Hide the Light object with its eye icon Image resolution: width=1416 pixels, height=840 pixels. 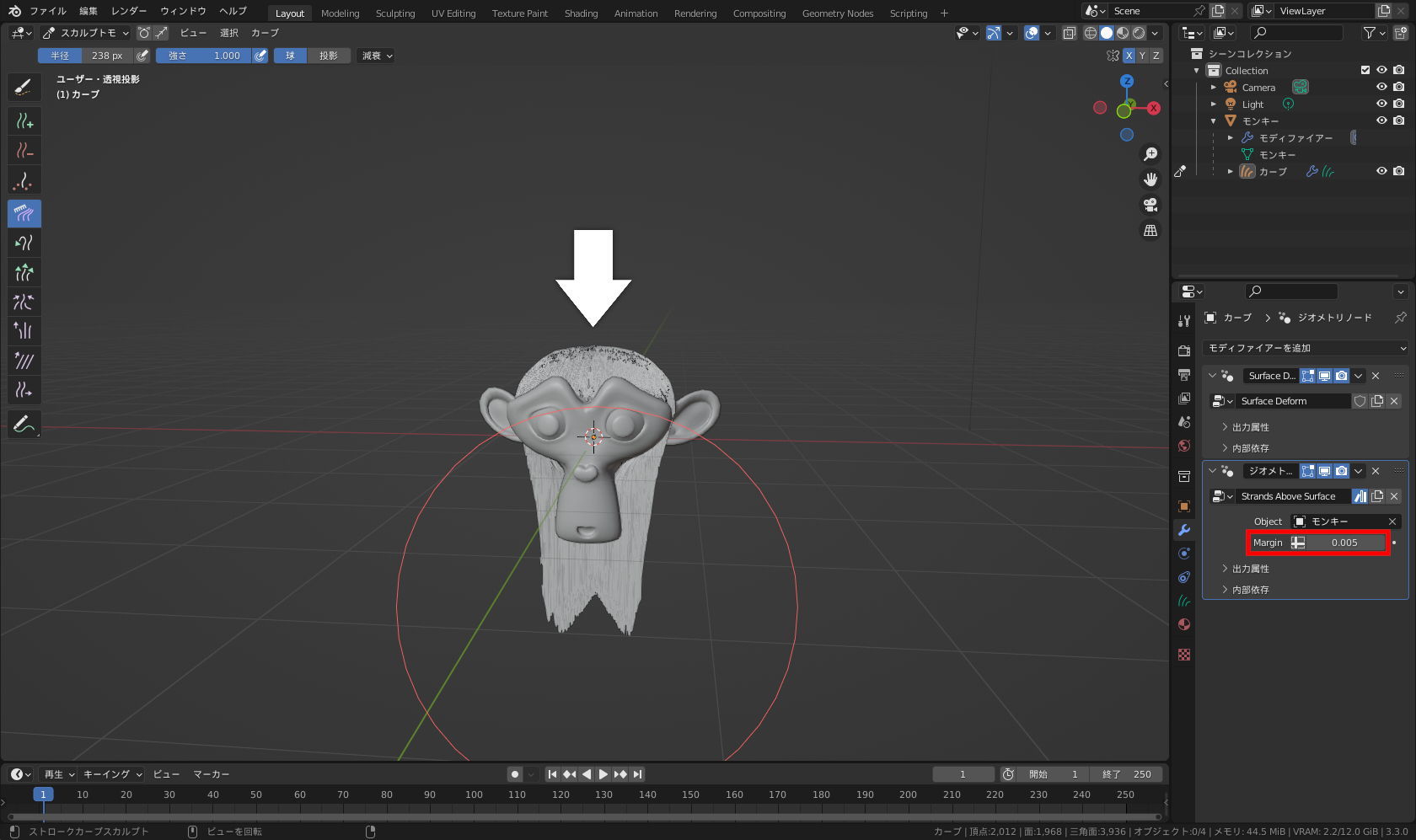click(x=1381, y=104)
